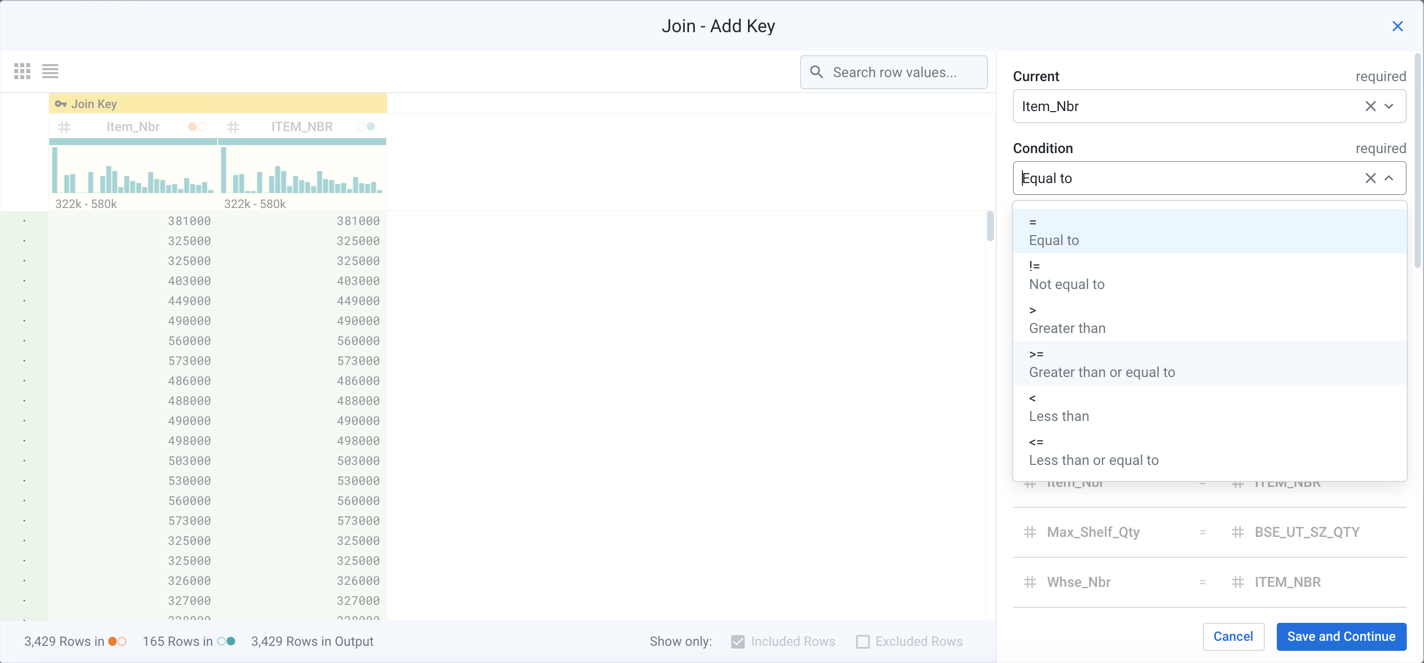This screenshot has height=663, width=1424.
Task: Close the Join - Add Key dialog
Action: tap(1397, 26)
